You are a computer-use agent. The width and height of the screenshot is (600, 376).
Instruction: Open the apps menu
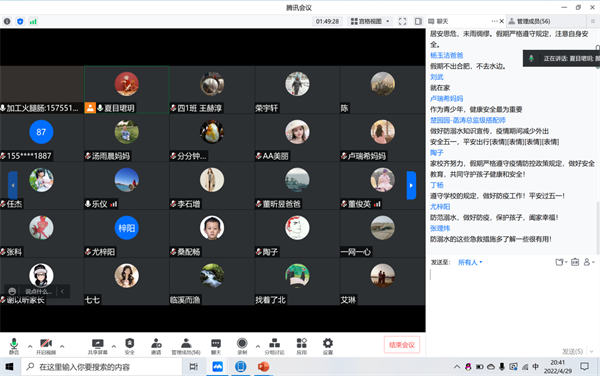[x=302, y=346]
